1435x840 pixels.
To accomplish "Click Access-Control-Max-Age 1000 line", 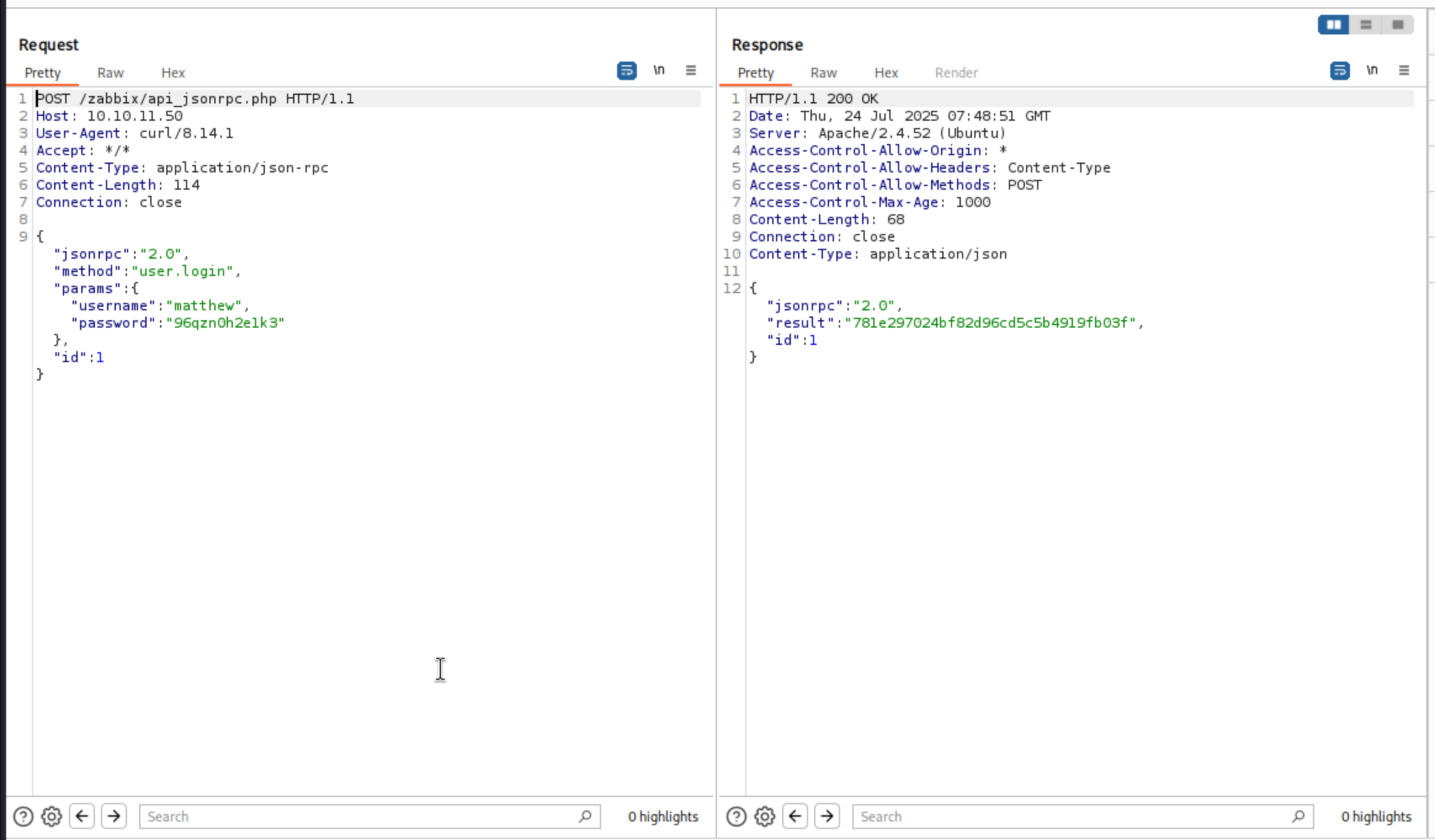I will (x=870, y=202).
